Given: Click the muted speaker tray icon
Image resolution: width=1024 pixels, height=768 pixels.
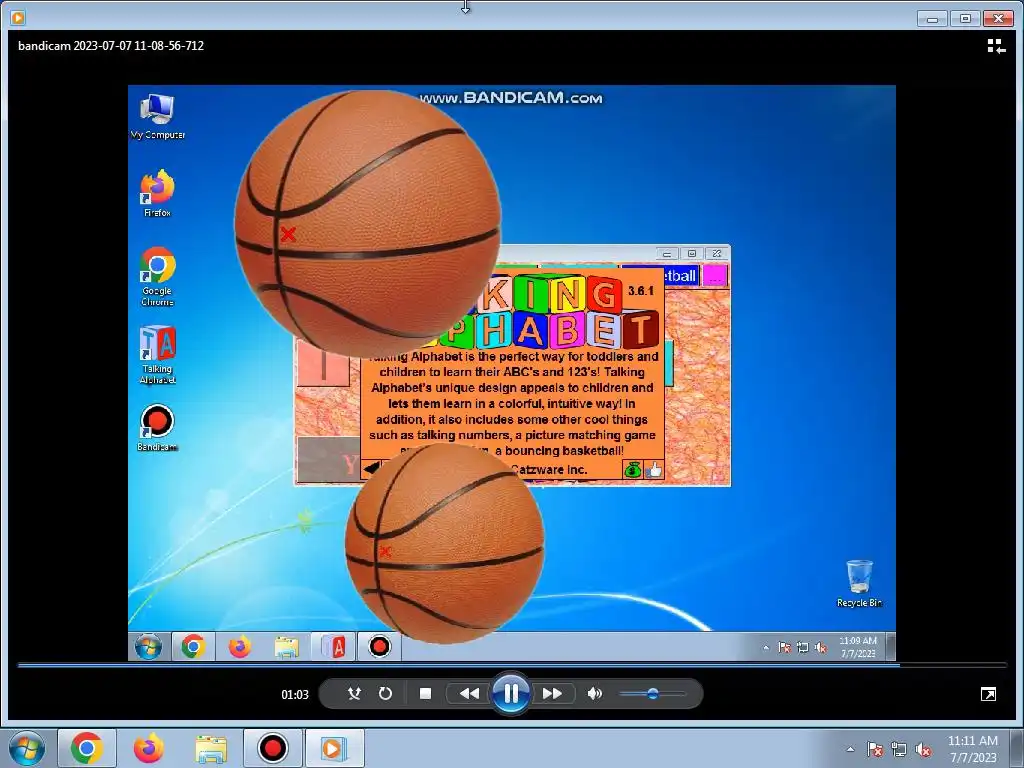Looking at the screenshot, I should (923, 749).
